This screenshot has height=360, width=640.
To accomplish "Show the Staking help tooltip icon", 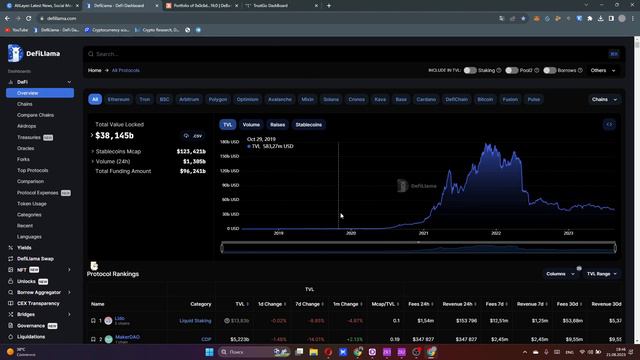I will 499,70.
